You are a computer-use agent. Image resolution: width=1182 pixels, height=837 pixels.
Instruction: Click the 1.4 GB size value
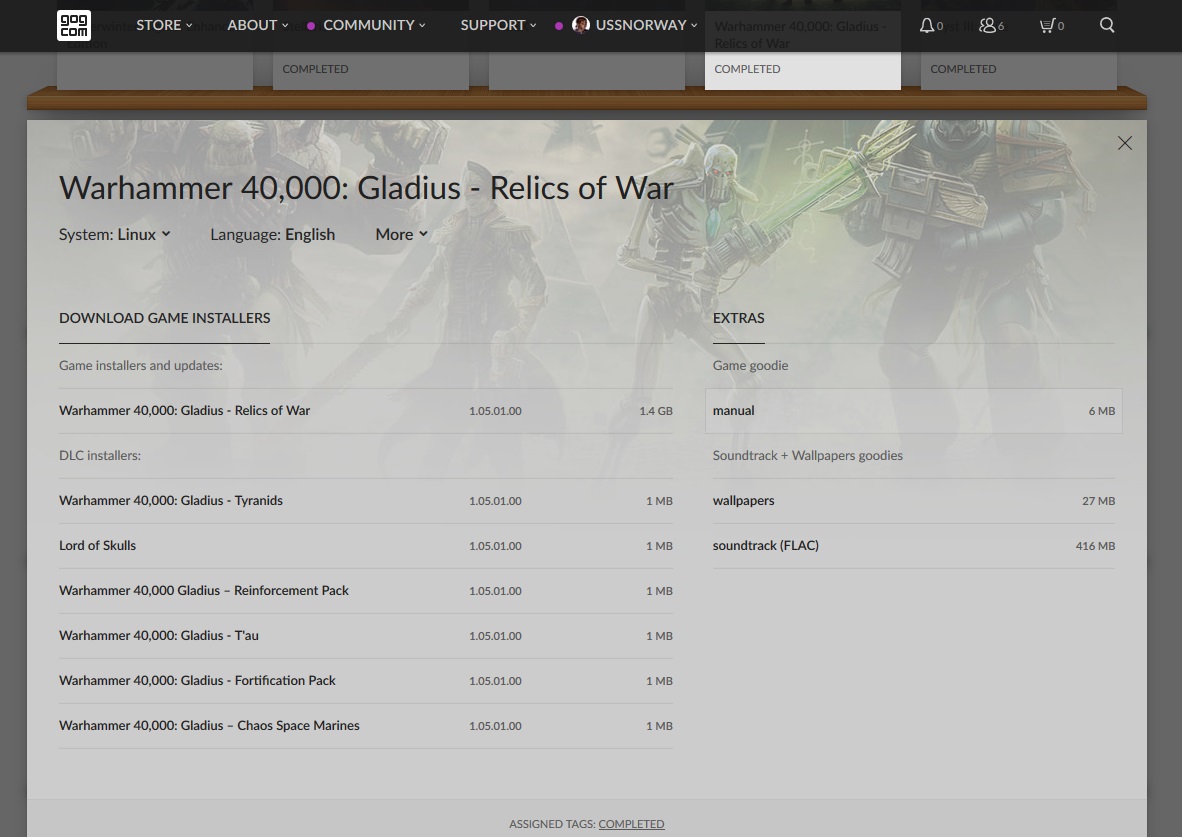656,411
